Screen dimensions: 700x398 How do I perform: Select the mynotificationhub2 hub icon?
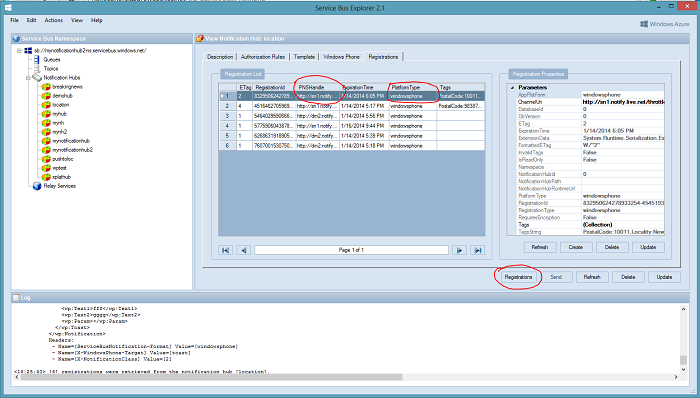46,150
